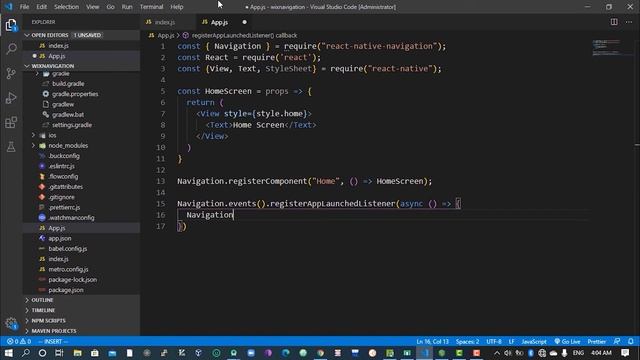Open .gitignore file
Image resolution: width=640 pixels, height=360 pixels.
point(62,197)
